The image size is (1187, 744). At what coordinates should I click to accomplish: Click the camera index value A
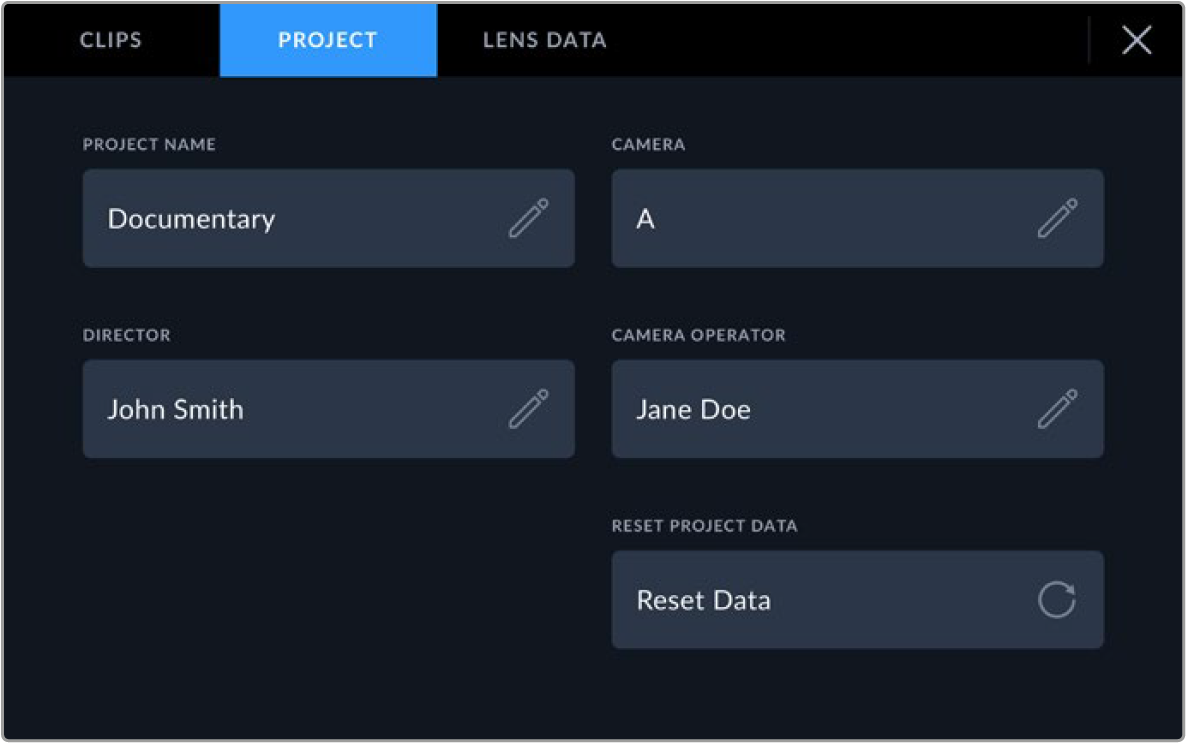(x=646, y=219)
